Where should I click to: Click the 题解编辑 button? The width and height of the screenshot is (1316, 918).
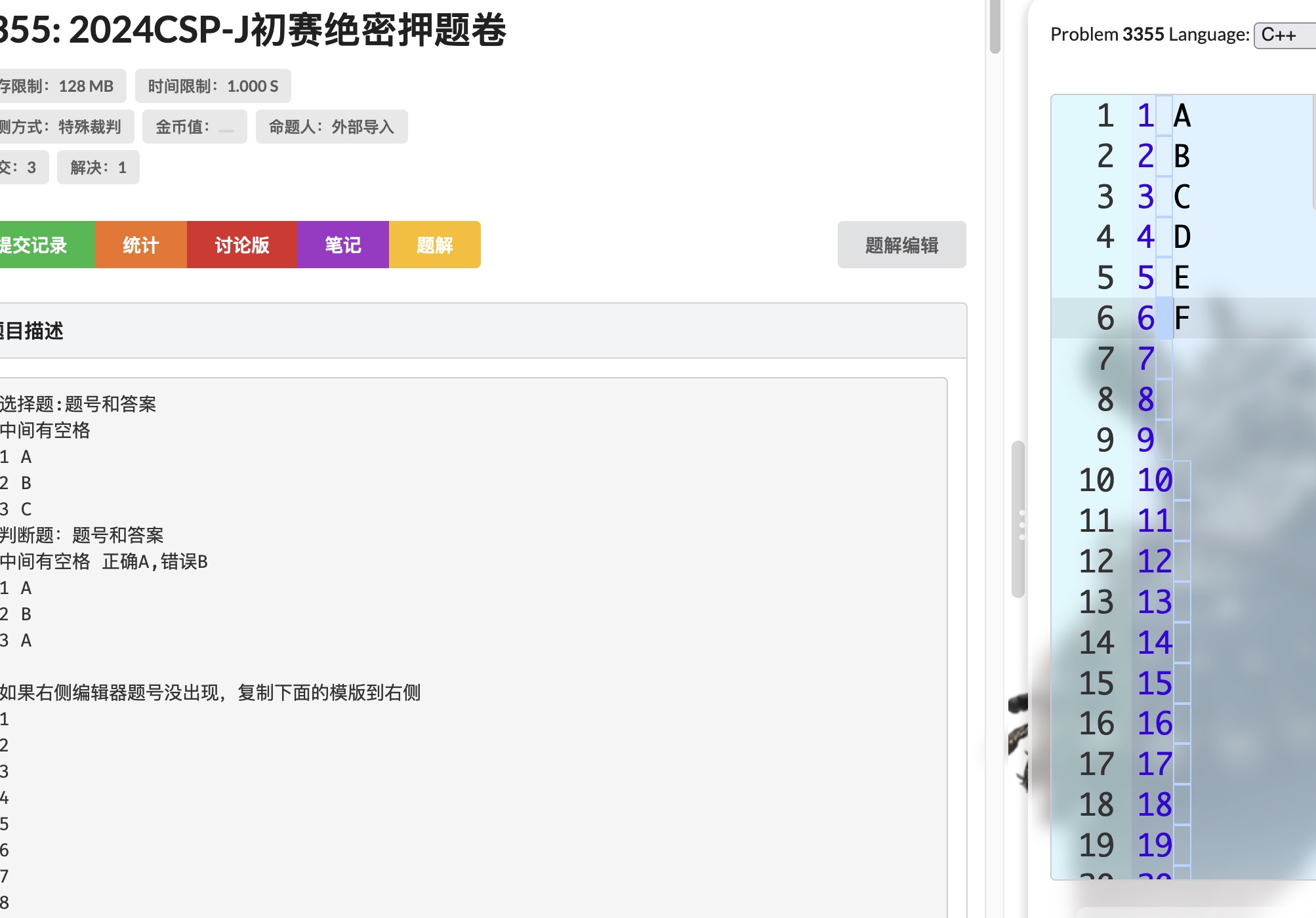[901, 245]
